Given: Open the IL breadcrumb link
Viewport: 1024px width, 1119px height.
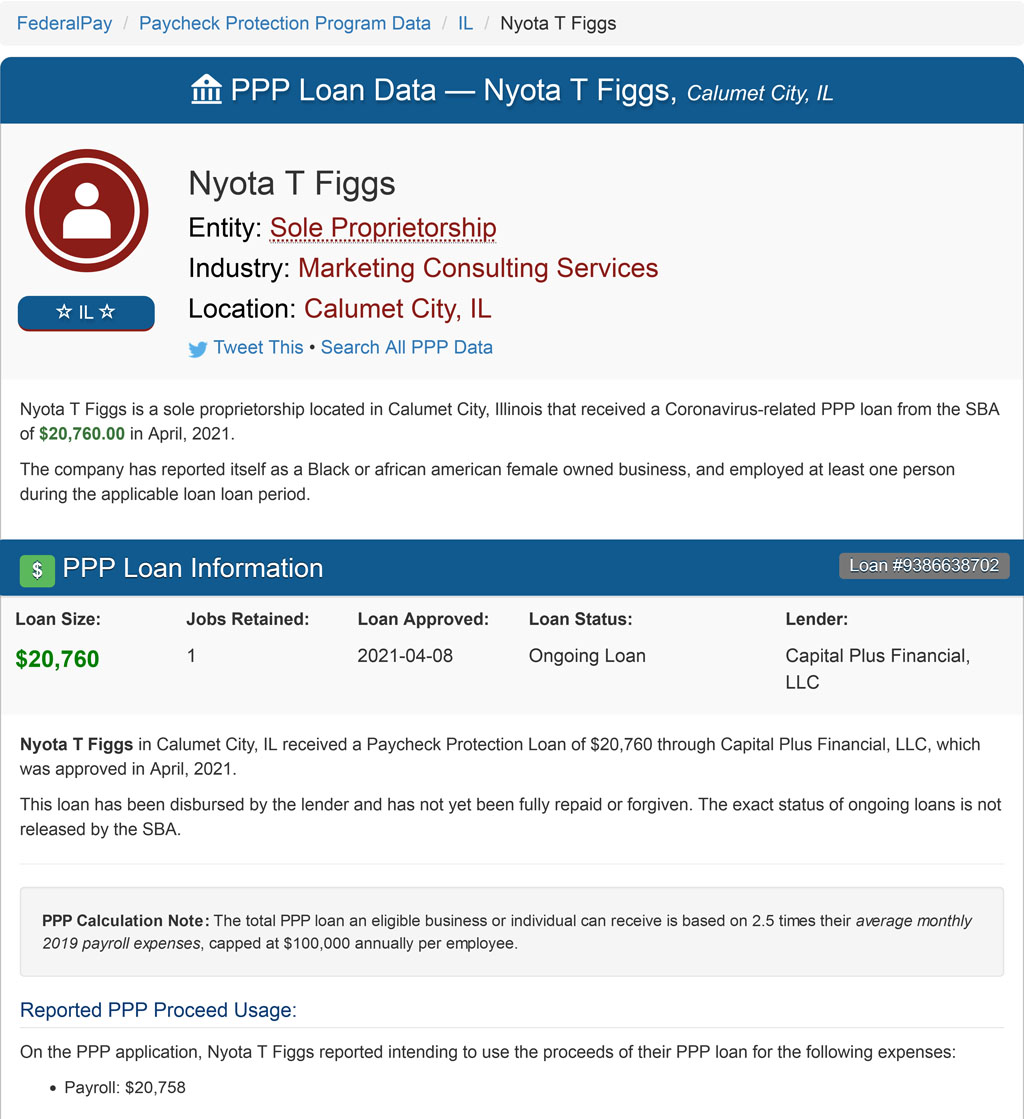Looking at the screenshot, I should tap(465, 24).
